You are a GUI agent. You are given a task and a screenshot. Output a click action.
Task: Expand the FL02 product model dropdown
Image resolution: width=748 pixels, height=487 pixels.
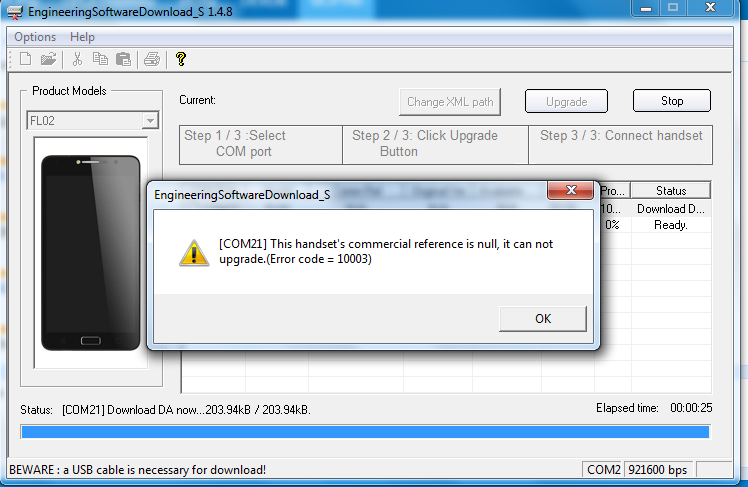(x=150, y=121)
